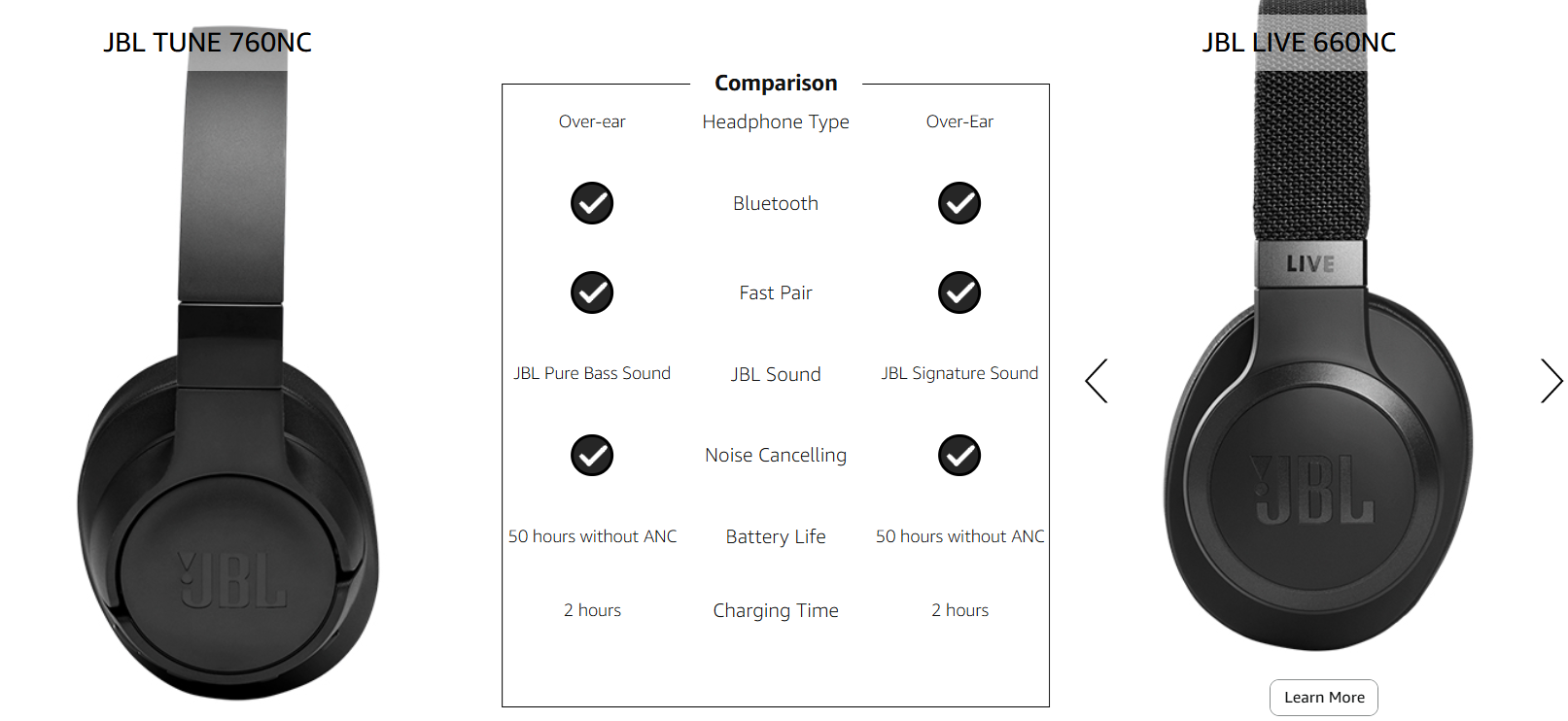Click the JBL Signature Sound text
This screenshot has height=721, width=1568.
(x=959, y=373)
